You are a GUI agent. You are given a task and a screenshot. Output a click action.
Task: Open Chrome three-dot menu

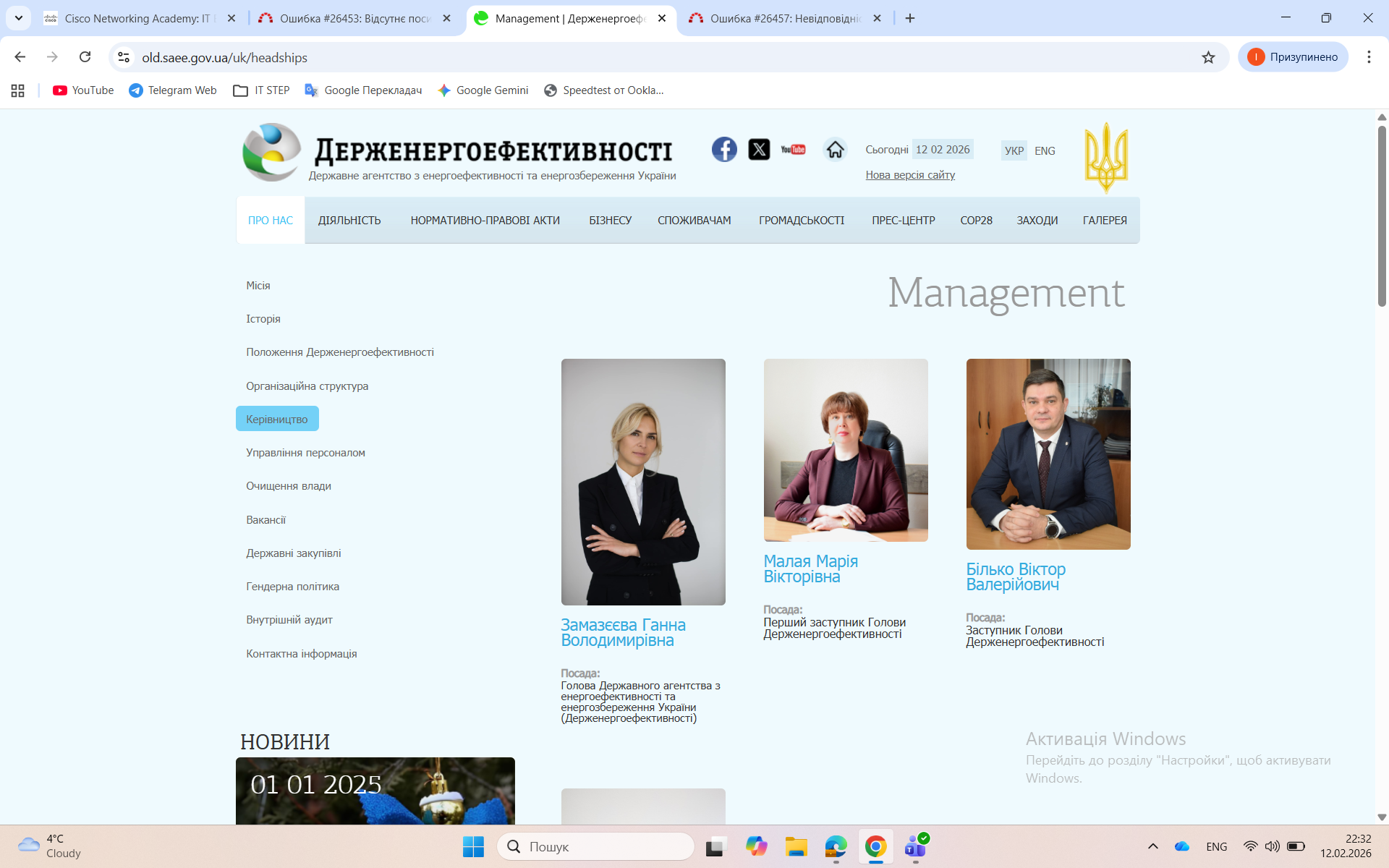click(x=1368, y=57)
